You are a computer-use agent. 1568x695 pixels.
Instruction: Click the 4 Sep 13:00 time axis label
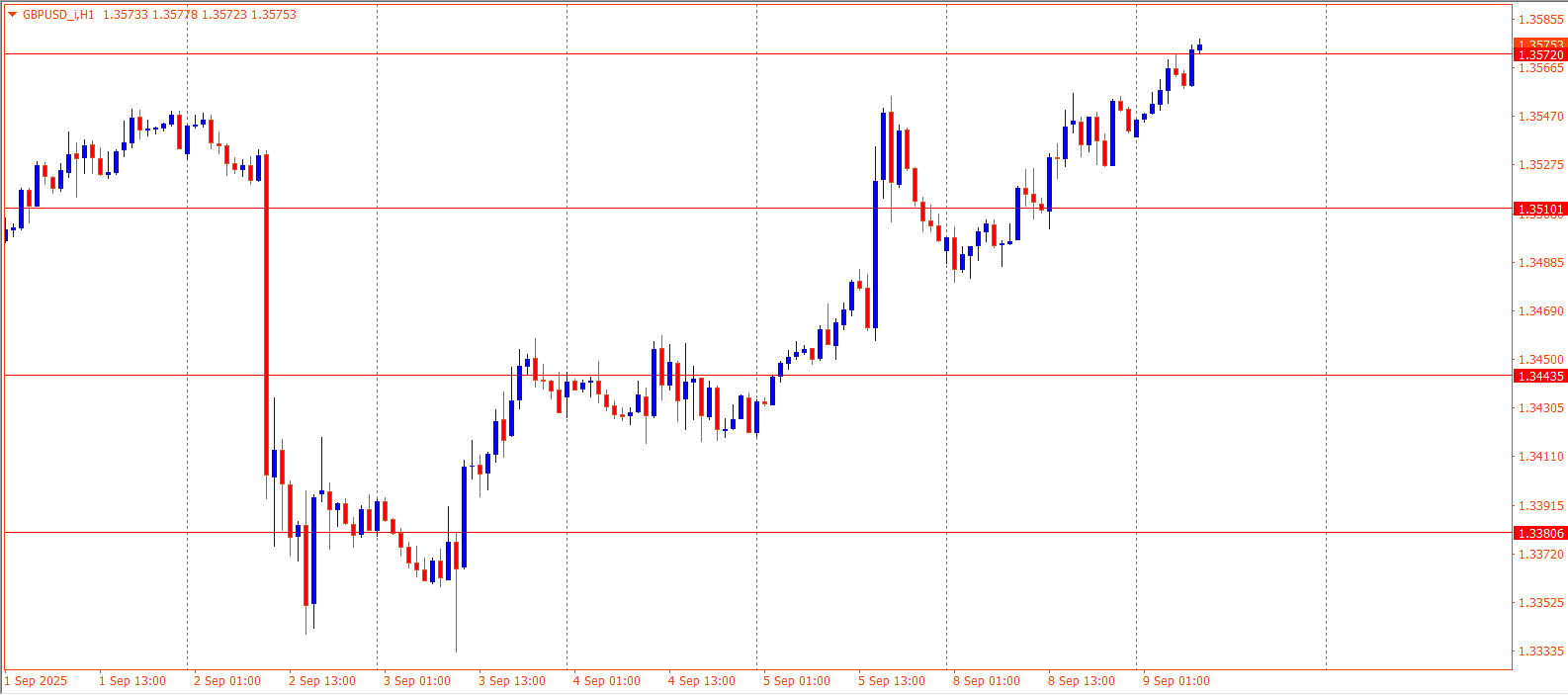coord(702,681)
